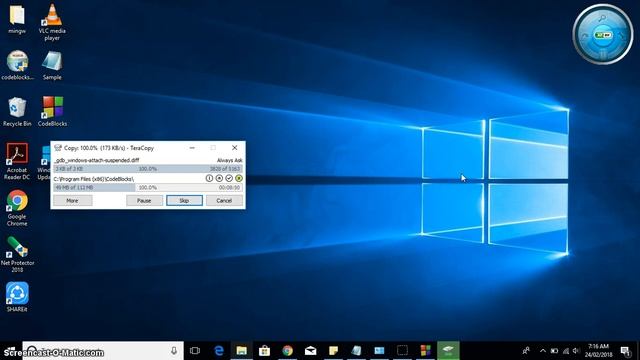The width and height of the screenshot is (640, 360).
Task: Open the Action Center notifications icon
Action: click(625, 351)
